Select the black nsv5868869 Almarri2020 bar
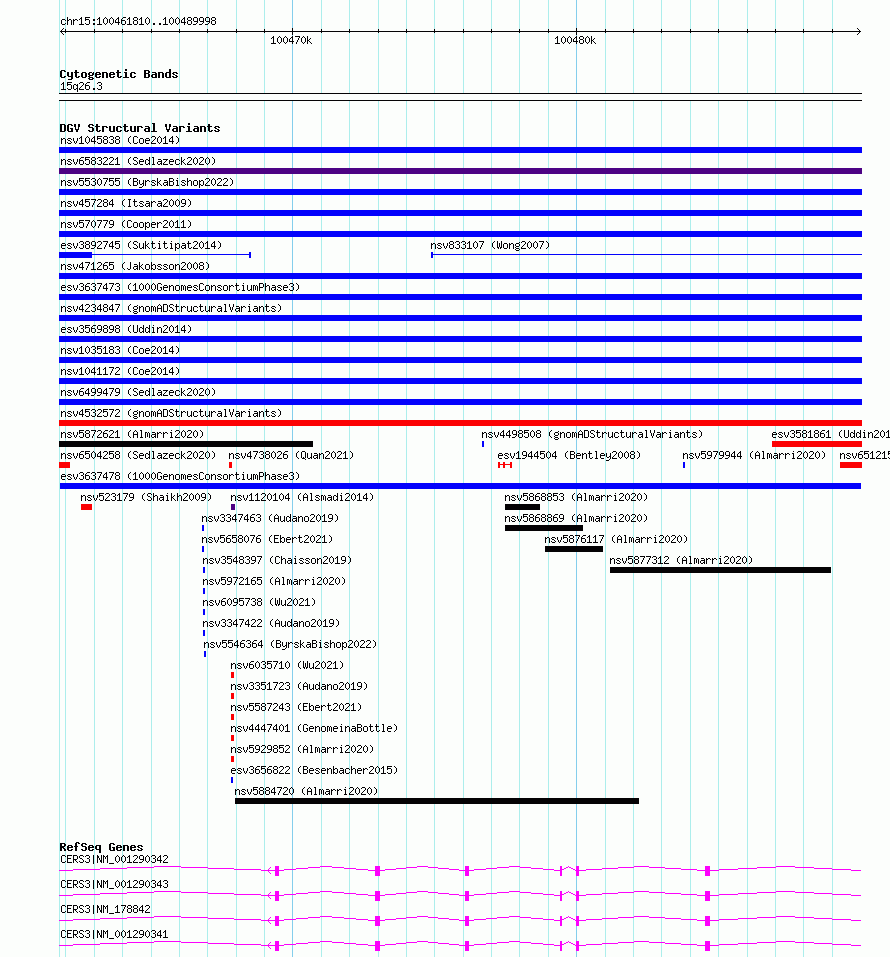 544,528
